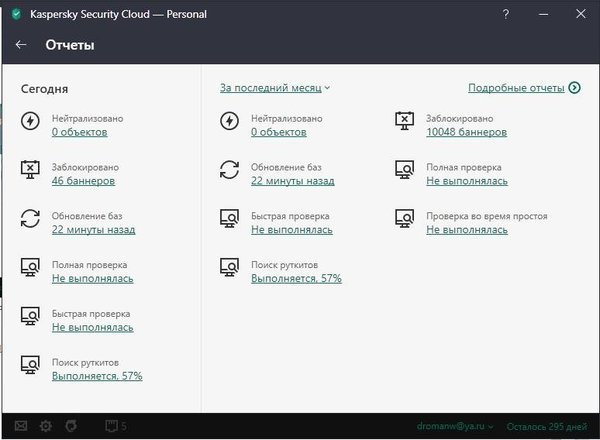This screenshot has height=440, width=600.
Task: Click the update arrows icon under Сегодня
Action: (31, 219)
